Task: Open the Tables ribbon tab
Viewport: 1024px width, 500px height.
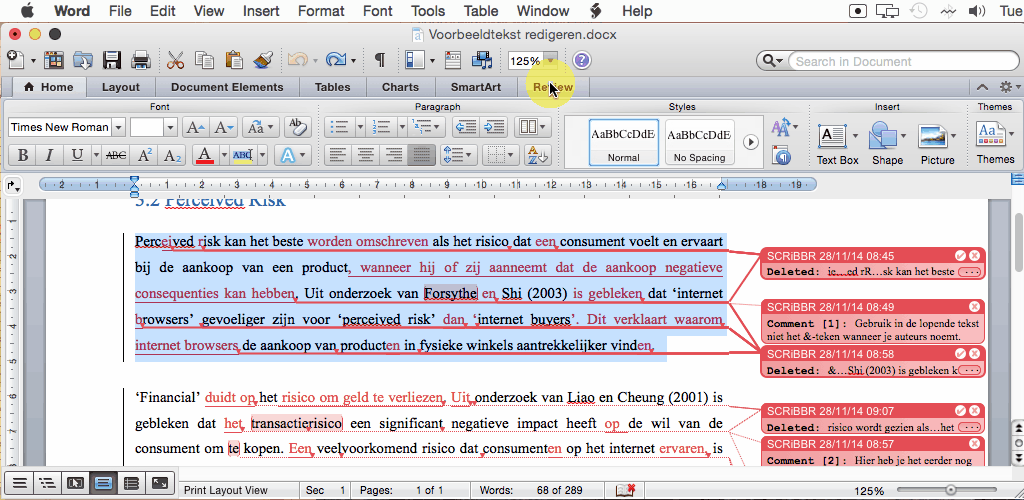Action: click(332, 87)
